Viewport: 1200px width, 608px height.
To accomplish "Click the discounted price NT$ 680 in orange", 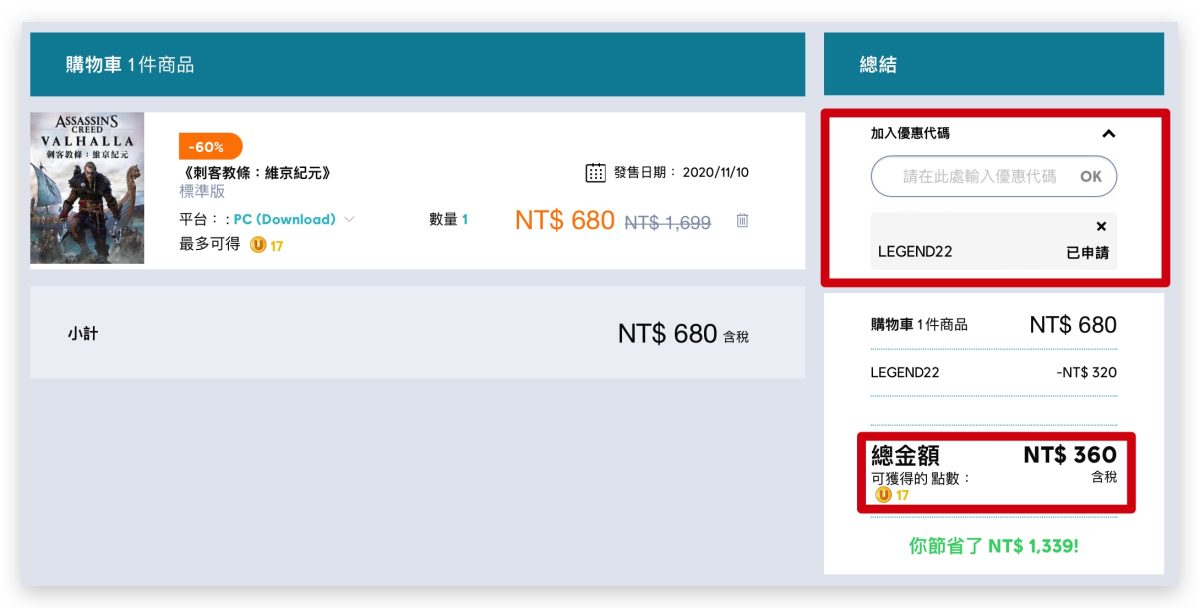I will point(564,221).
